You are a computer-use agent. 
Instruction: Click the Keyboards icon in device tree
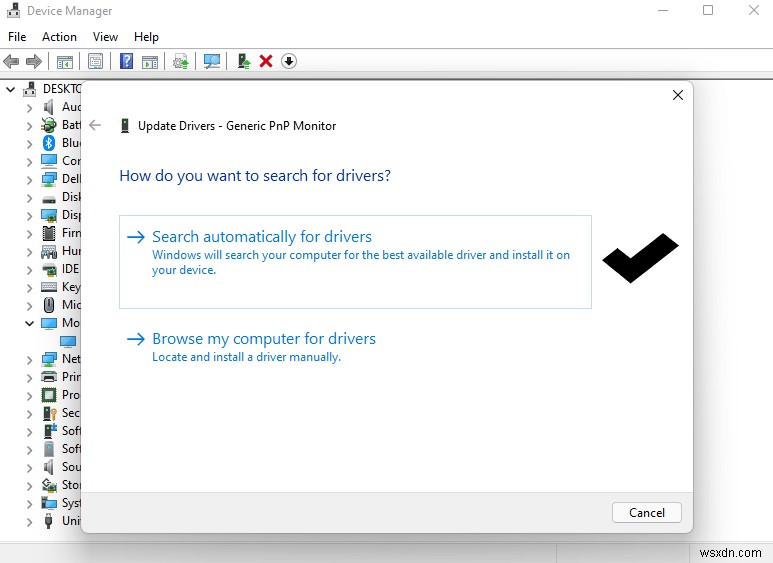(x=49, y=287)
